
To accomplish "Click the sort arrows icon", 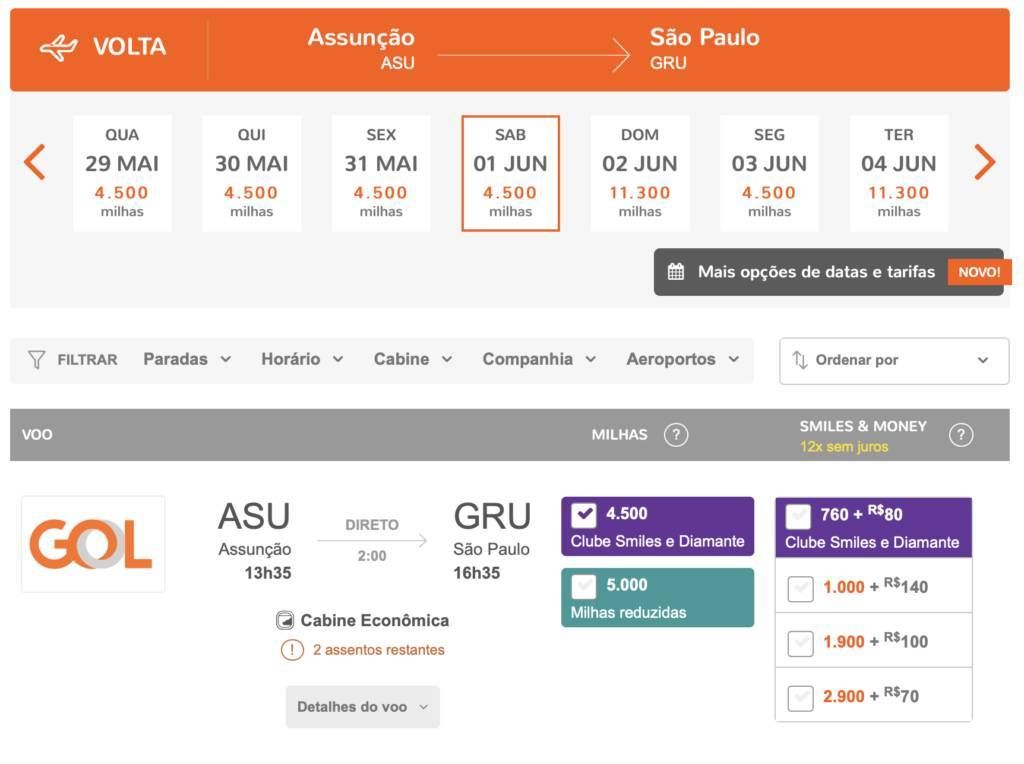I will coord(800,360).
